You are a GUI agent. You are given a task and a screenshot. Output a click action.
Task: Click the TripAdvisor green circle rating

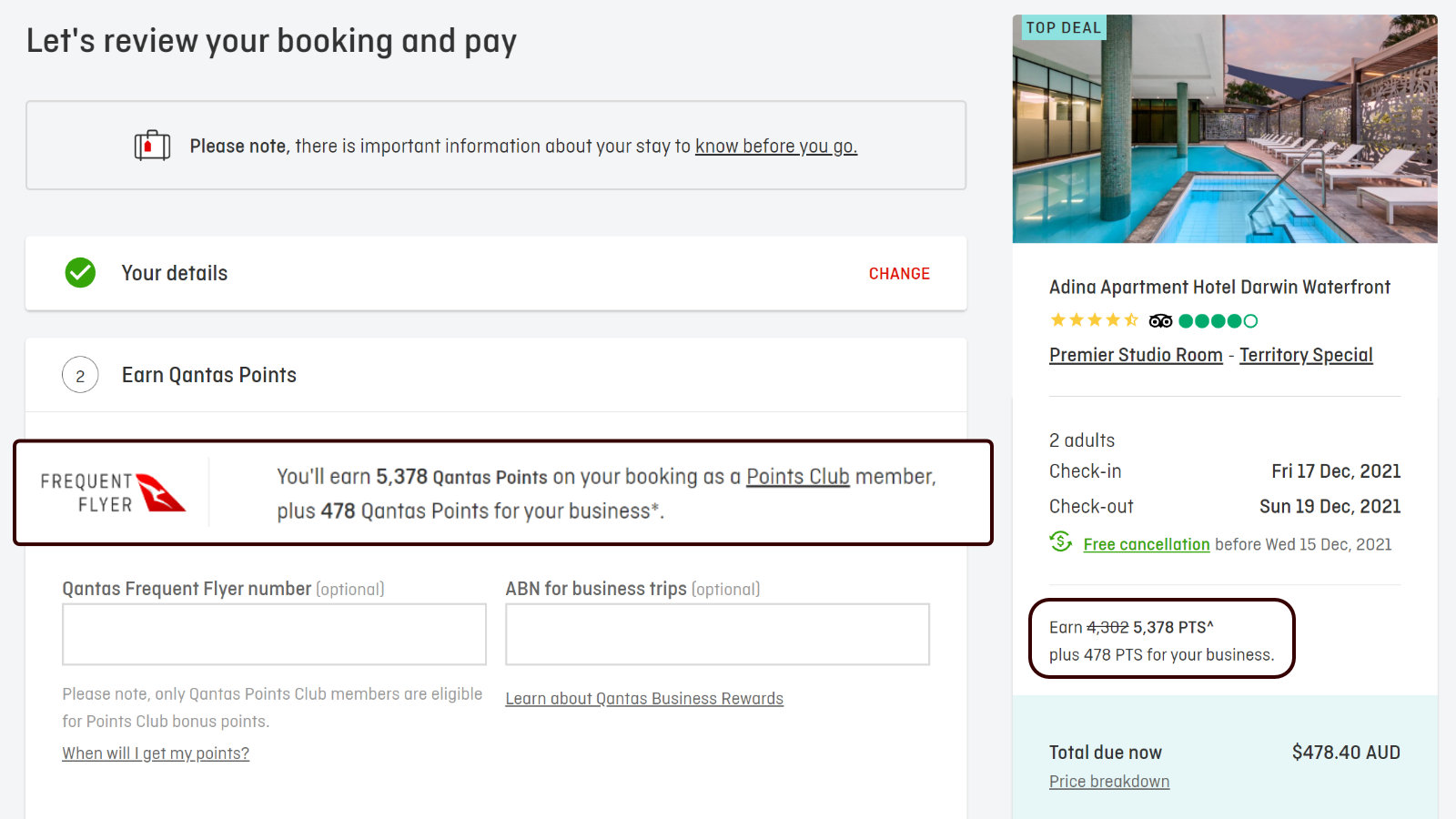1218,320
